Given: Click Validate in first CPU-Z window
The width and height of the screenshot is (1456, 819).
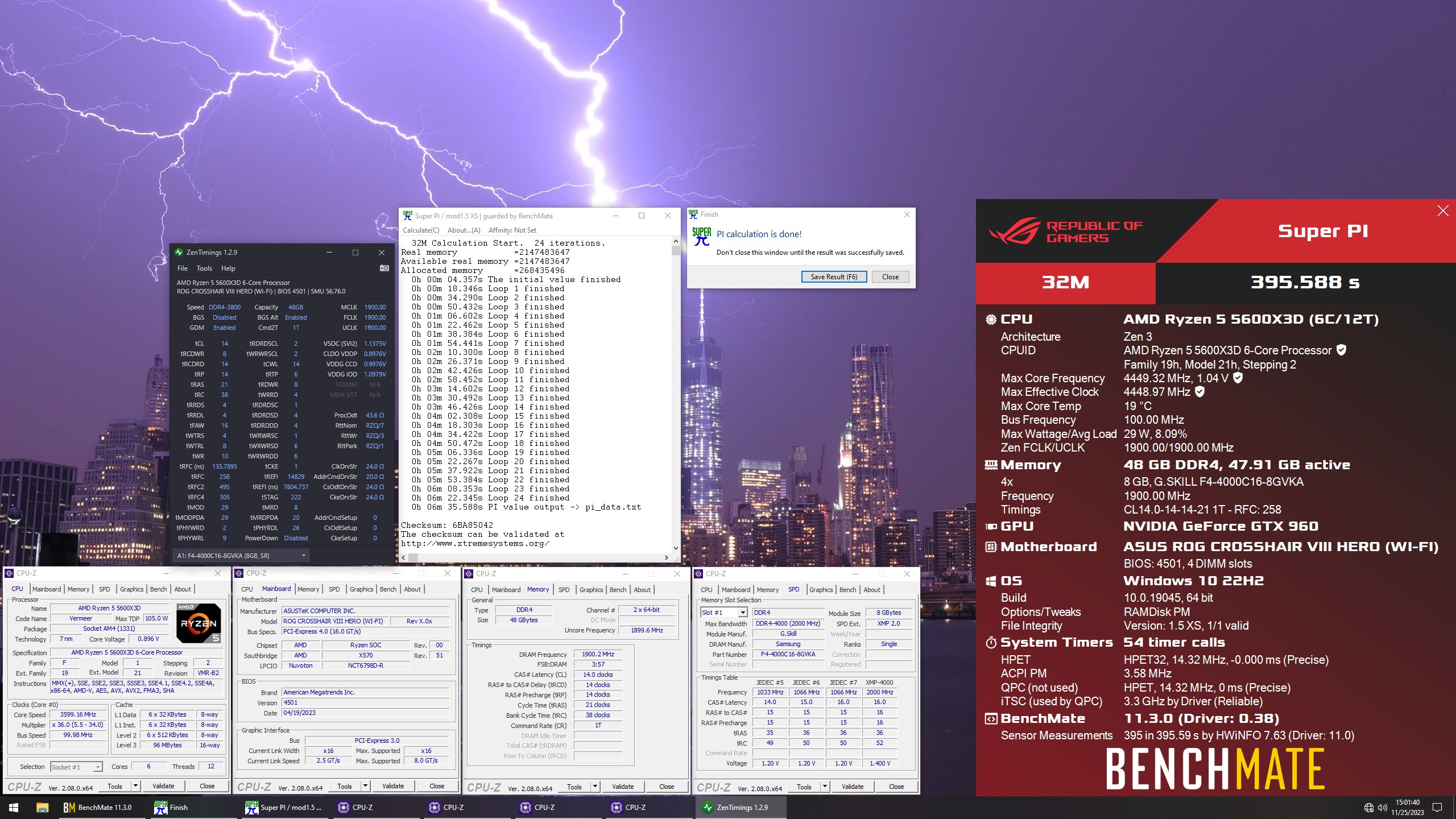Looking at the screenshot, I should (x=163, y=786).
